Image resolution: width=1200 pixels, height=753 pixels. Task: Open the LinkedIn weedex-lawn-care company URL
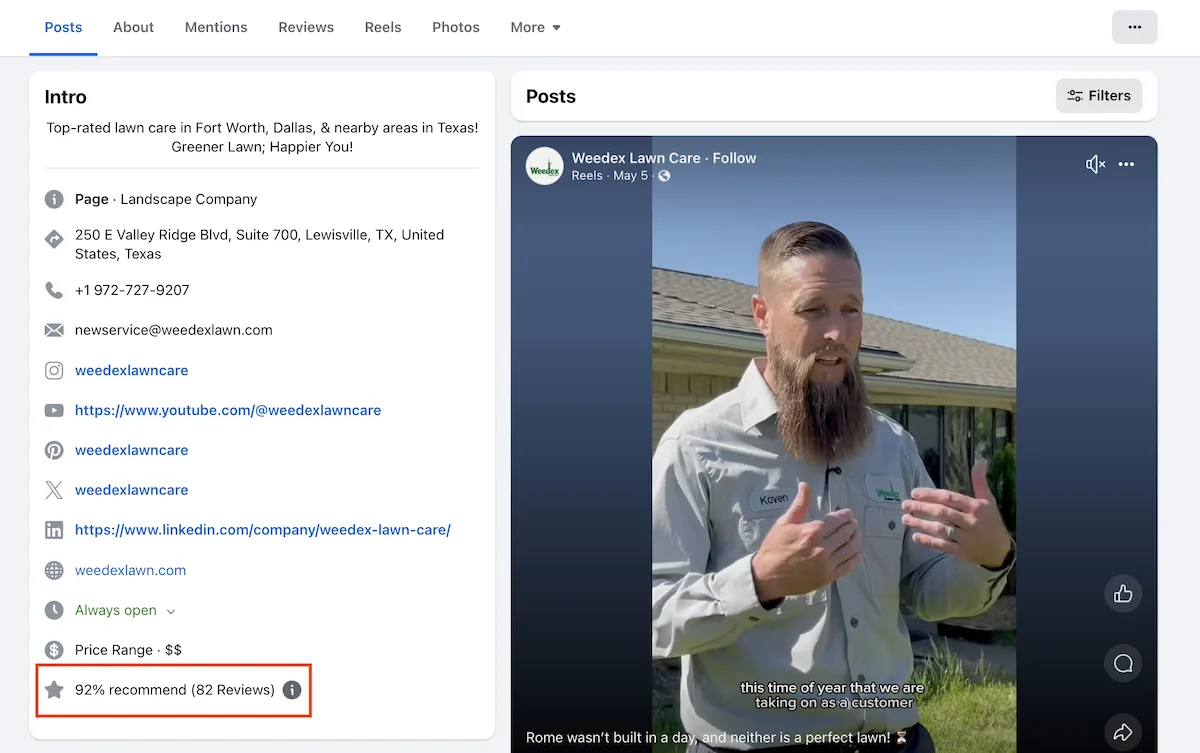263,530
